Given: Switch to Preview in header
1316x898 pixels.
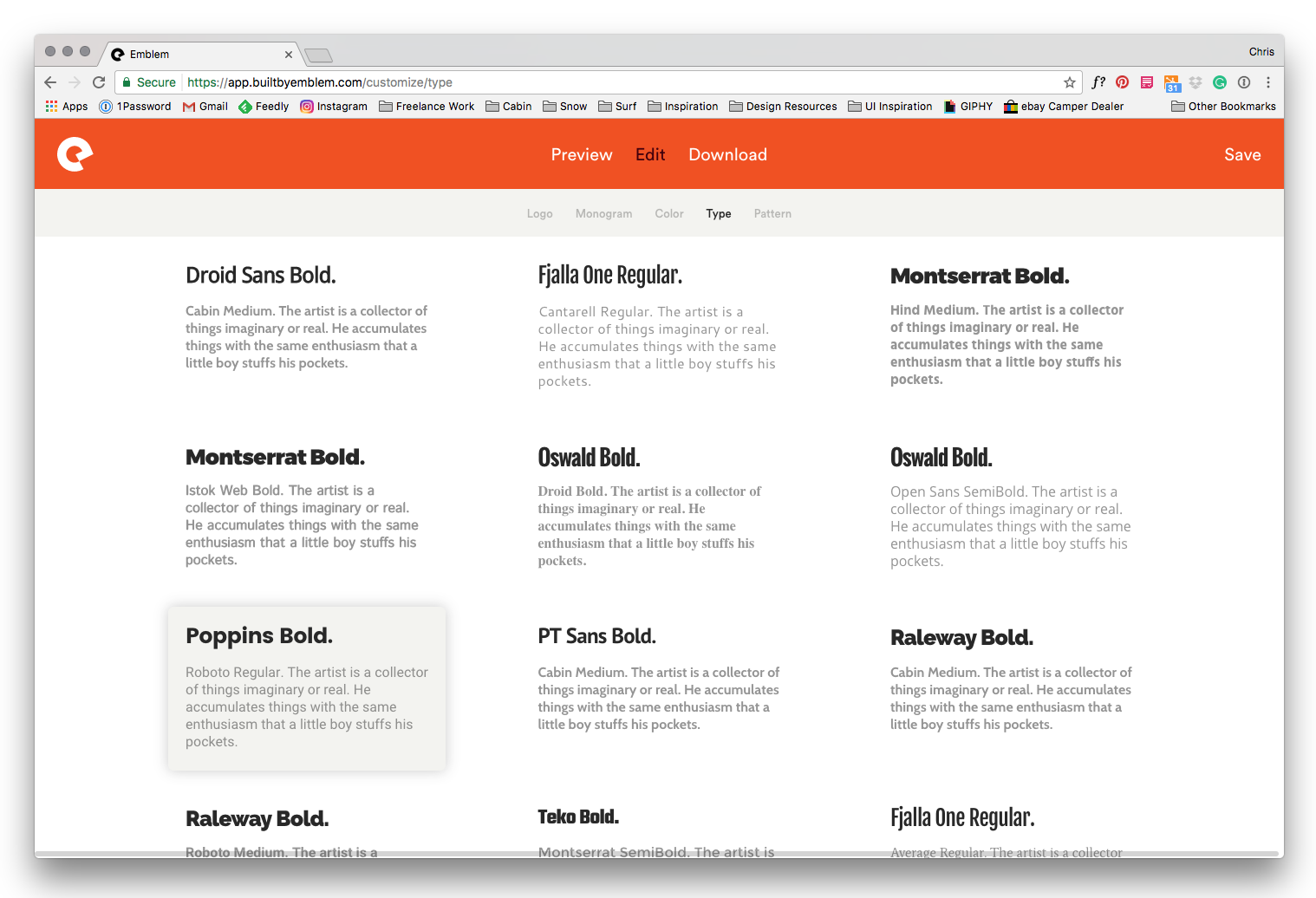Looking at the screenshot, I should click(x=582, y=154).
